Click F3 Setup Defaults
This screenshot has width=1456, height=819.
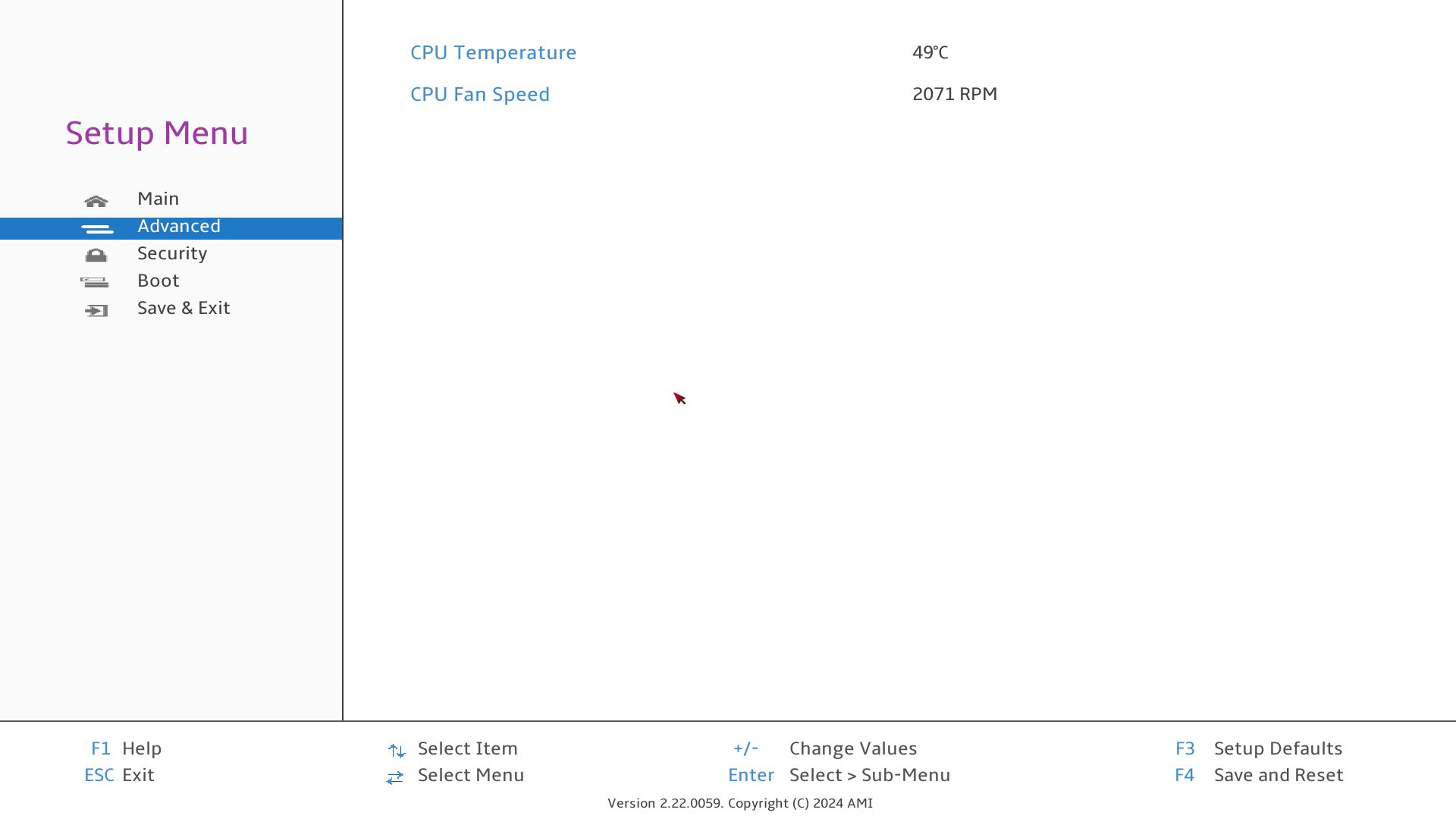pyautogui.click(x=1185, y=748)
